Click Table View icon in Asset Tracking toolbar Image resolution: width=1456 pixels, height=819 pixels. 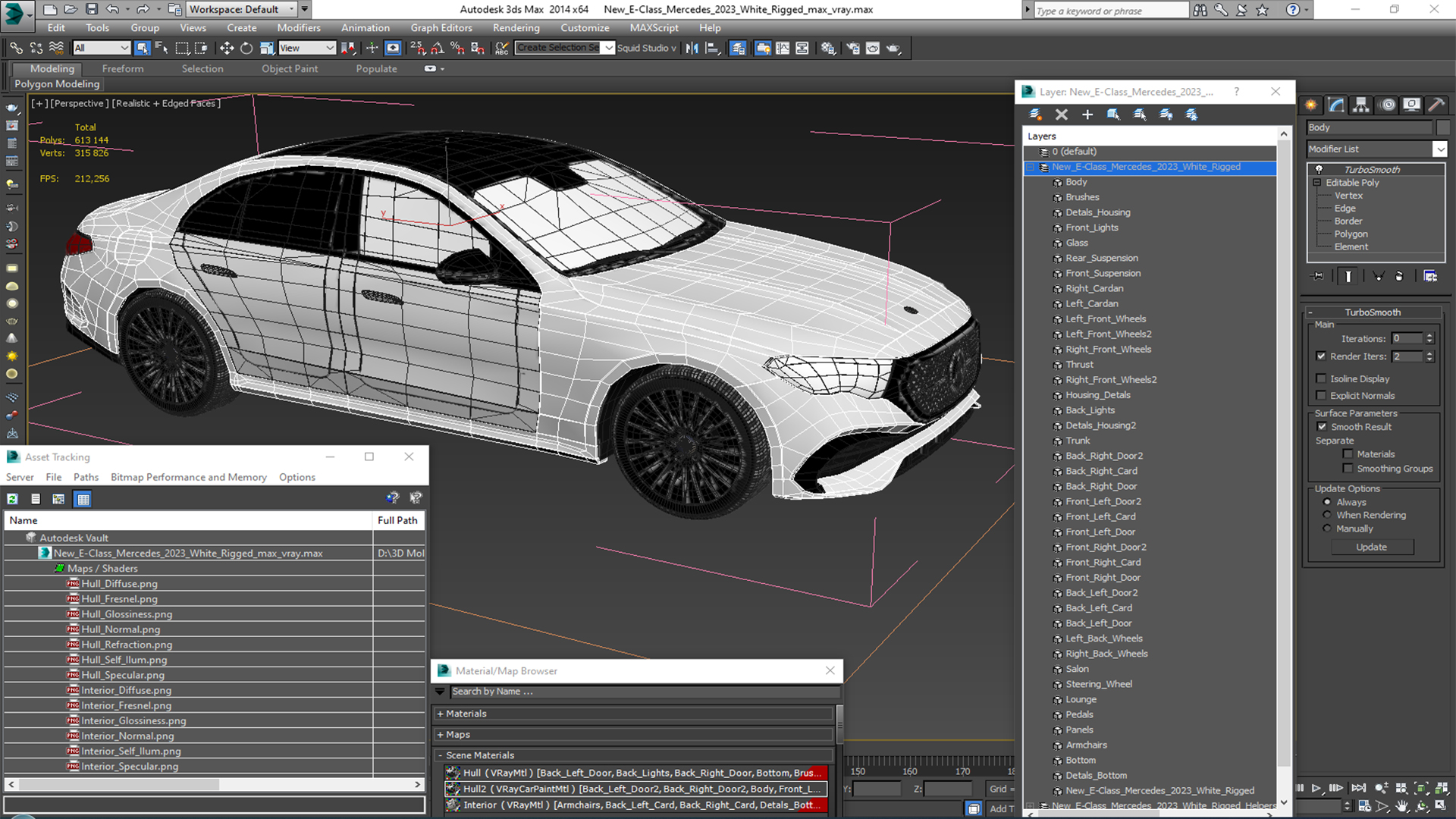83,499
